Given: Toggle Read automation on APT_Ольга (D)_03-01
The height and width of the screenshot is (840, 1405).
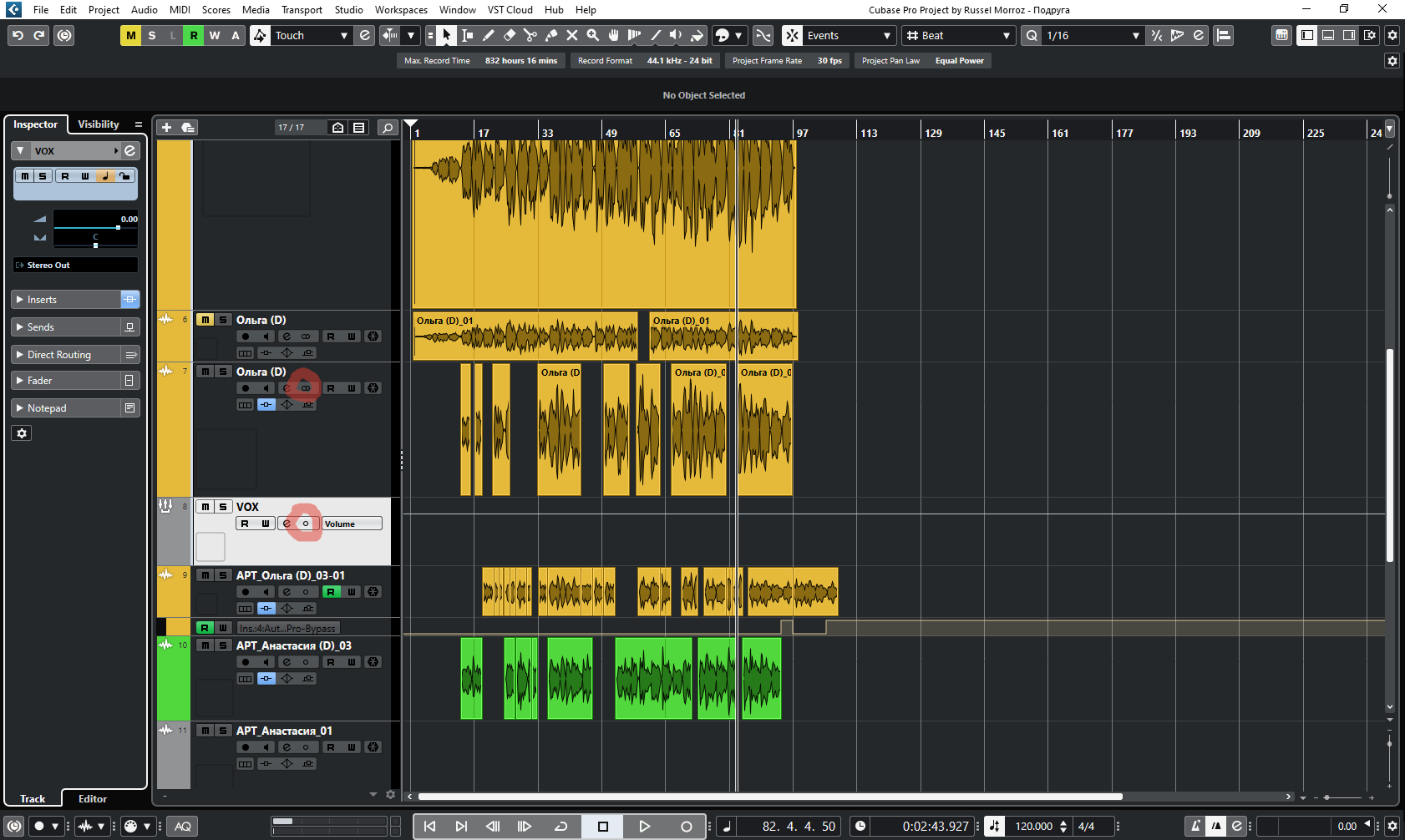Looking at the screenshot, I should point(331,592).
